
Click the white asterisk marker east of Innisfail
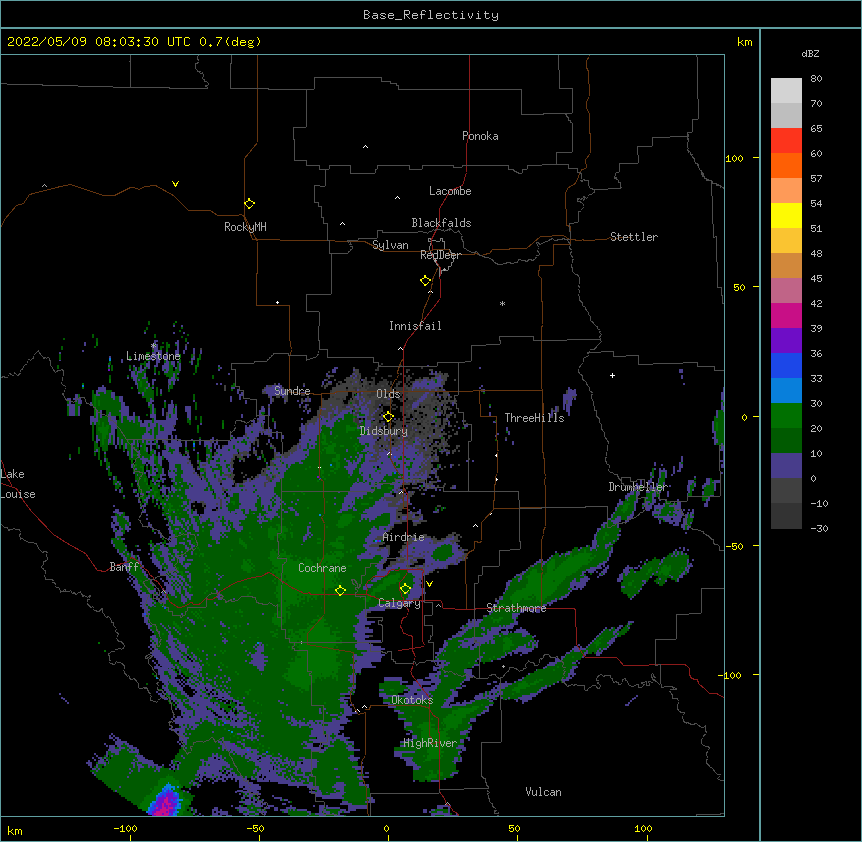pos(502,303)
